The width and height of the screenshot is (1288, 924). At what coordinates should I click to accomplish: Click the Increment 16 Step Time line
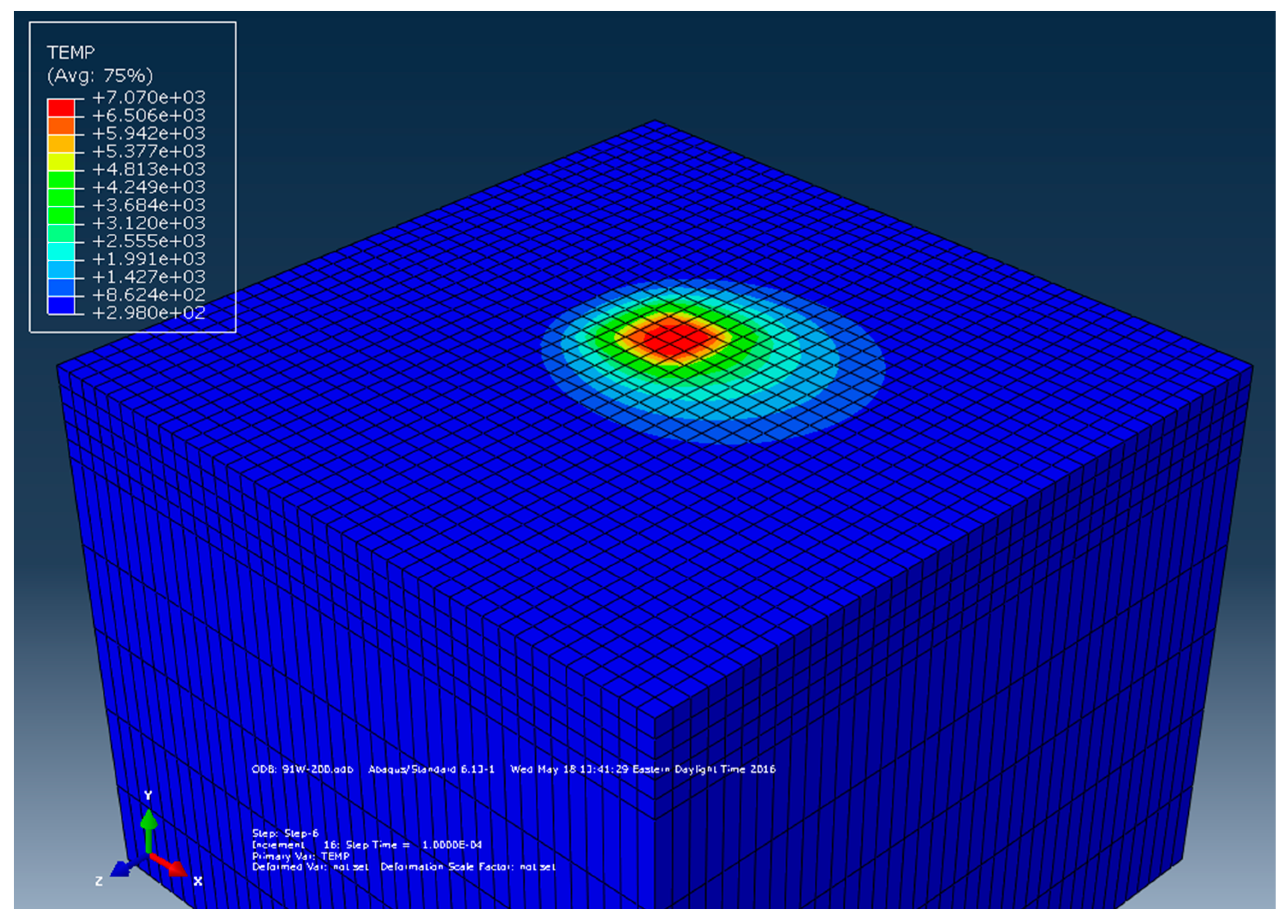click(367, 844)
